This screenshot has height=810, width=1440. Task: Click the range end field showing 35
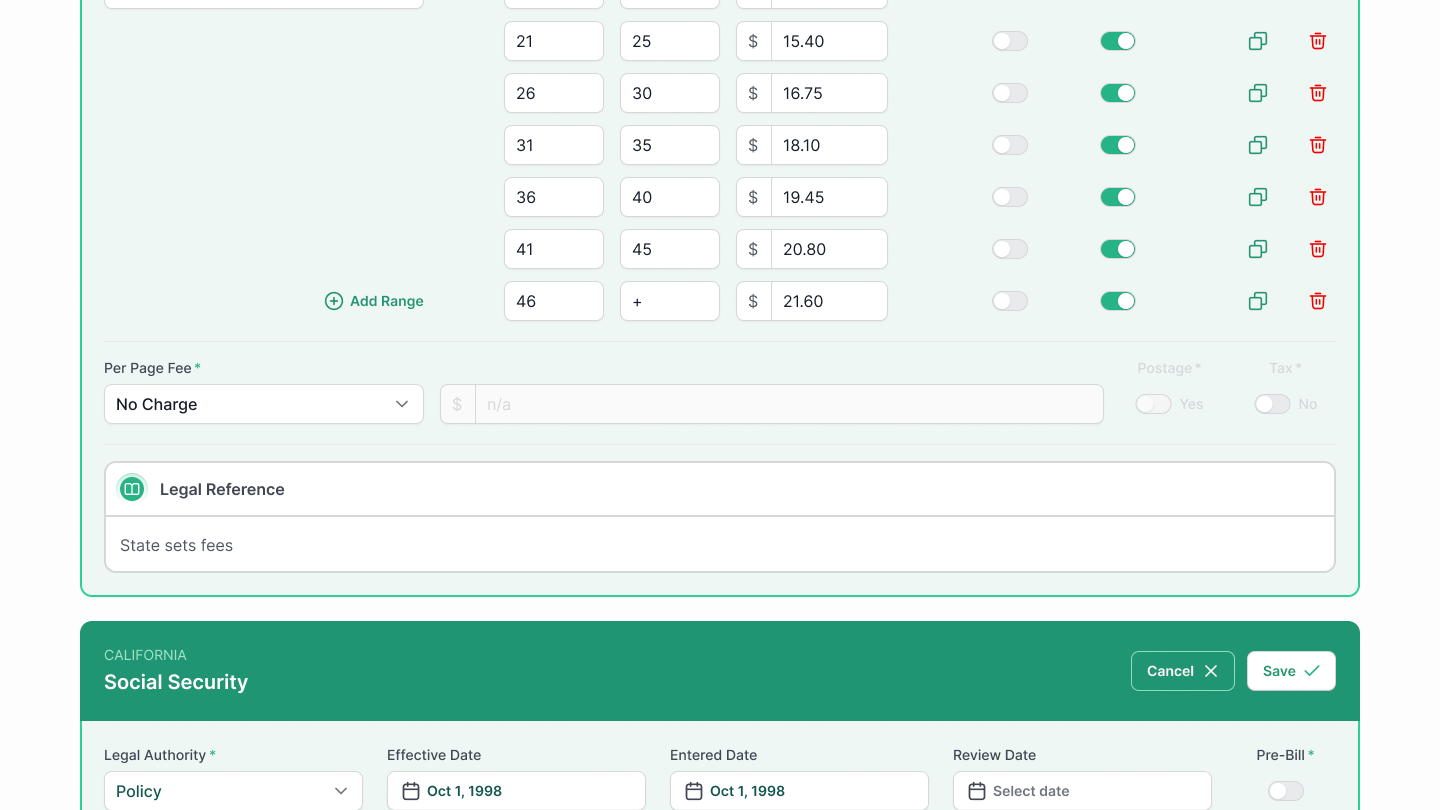[x=670, y=145]
